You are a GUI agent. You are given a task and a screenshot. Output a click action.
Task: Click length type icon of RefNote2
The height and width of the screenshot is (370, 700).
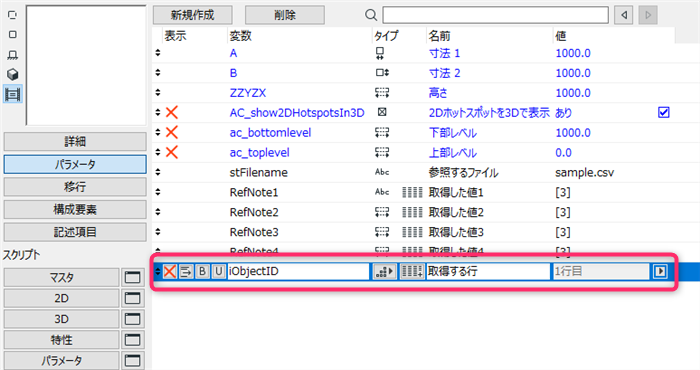pos(382,212)
